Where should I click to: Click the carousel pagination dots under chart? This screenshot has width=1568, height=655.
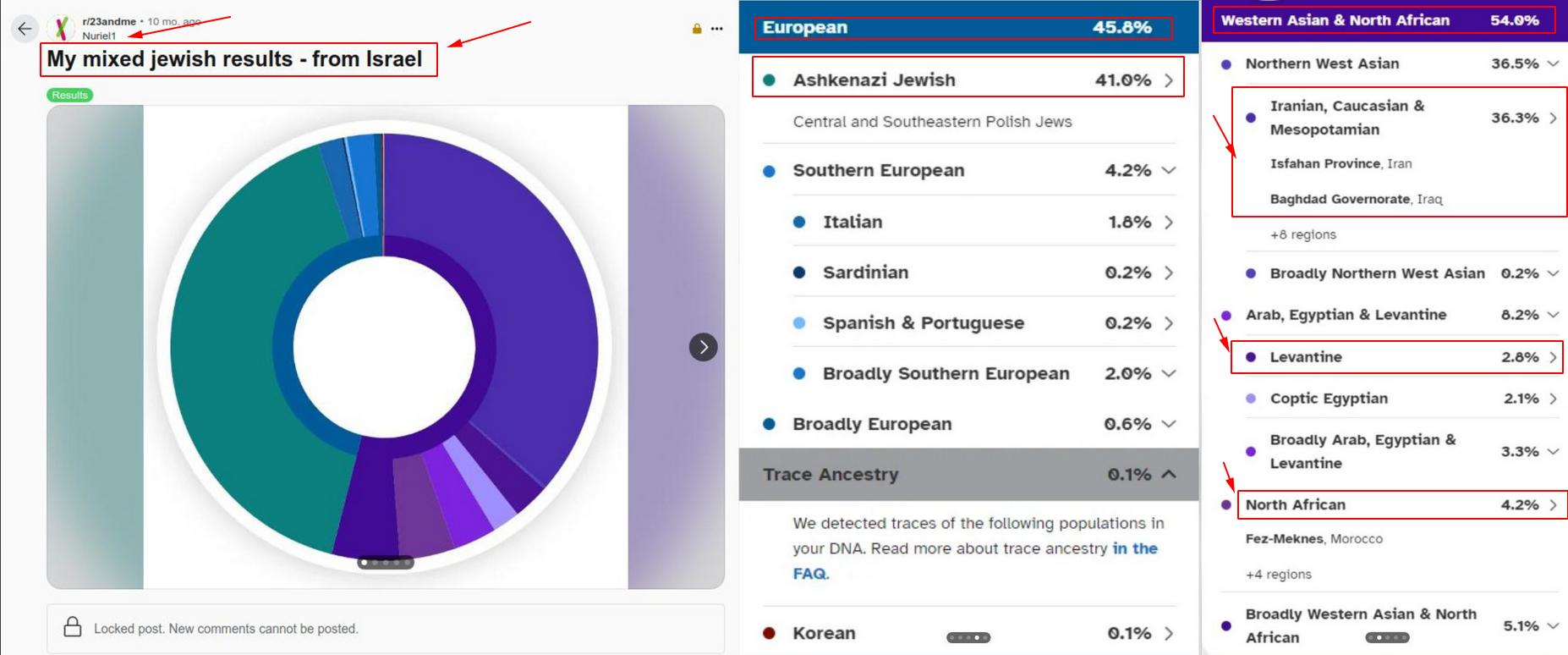point(386,563)
